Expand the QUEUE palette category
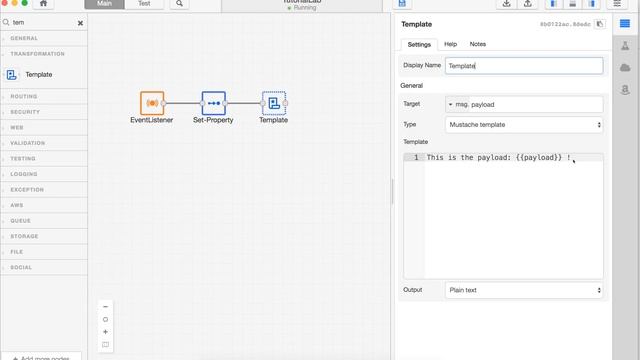640x360 pixels. pos(44,220)
